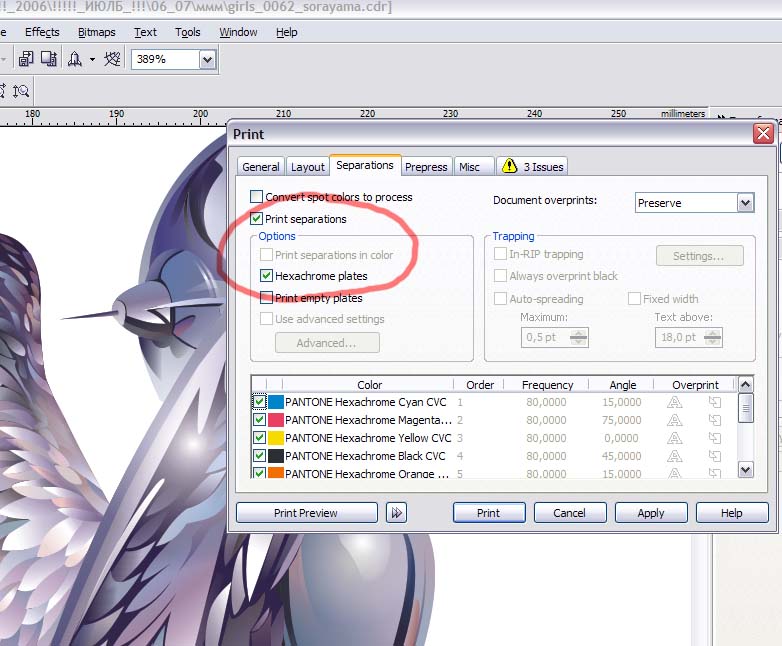The height and width of the screenshot is (646, 782).
Task: Click the pink Magenta color swatch
Action: click(276, 420)
